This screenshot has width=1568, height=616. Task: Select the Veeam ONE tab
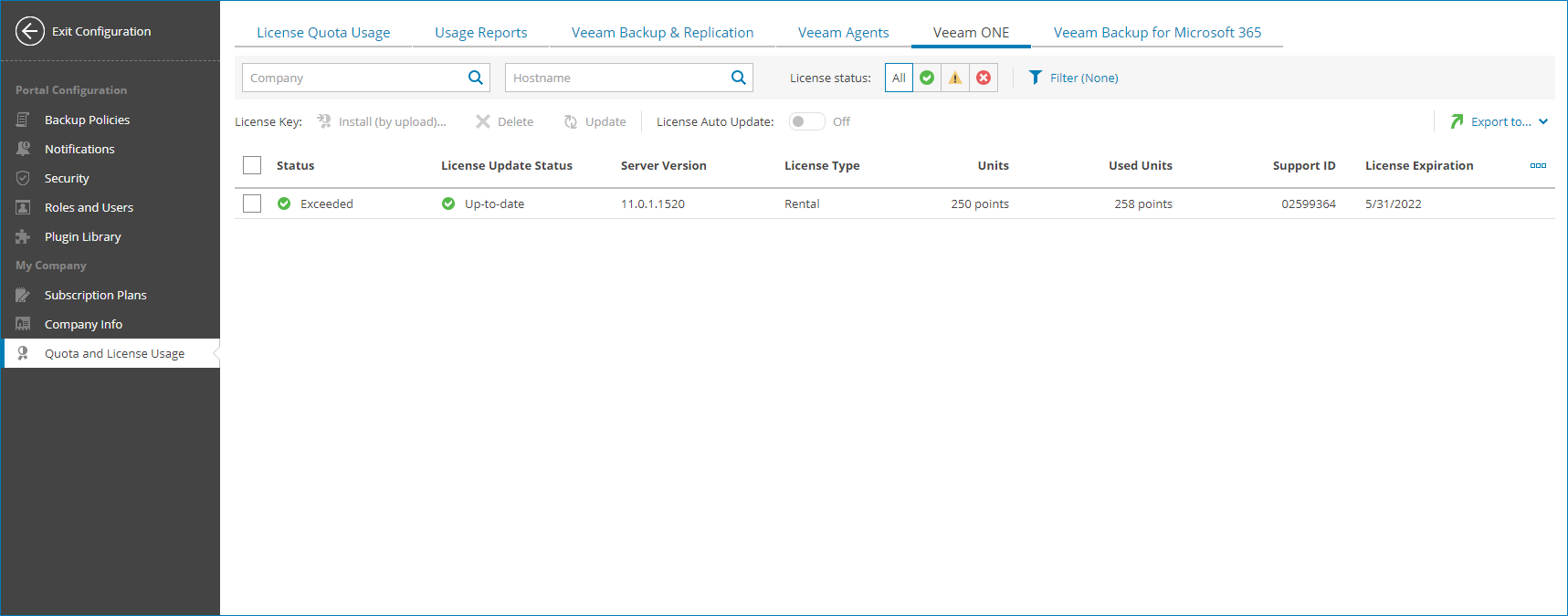click(x=972, y=33)
